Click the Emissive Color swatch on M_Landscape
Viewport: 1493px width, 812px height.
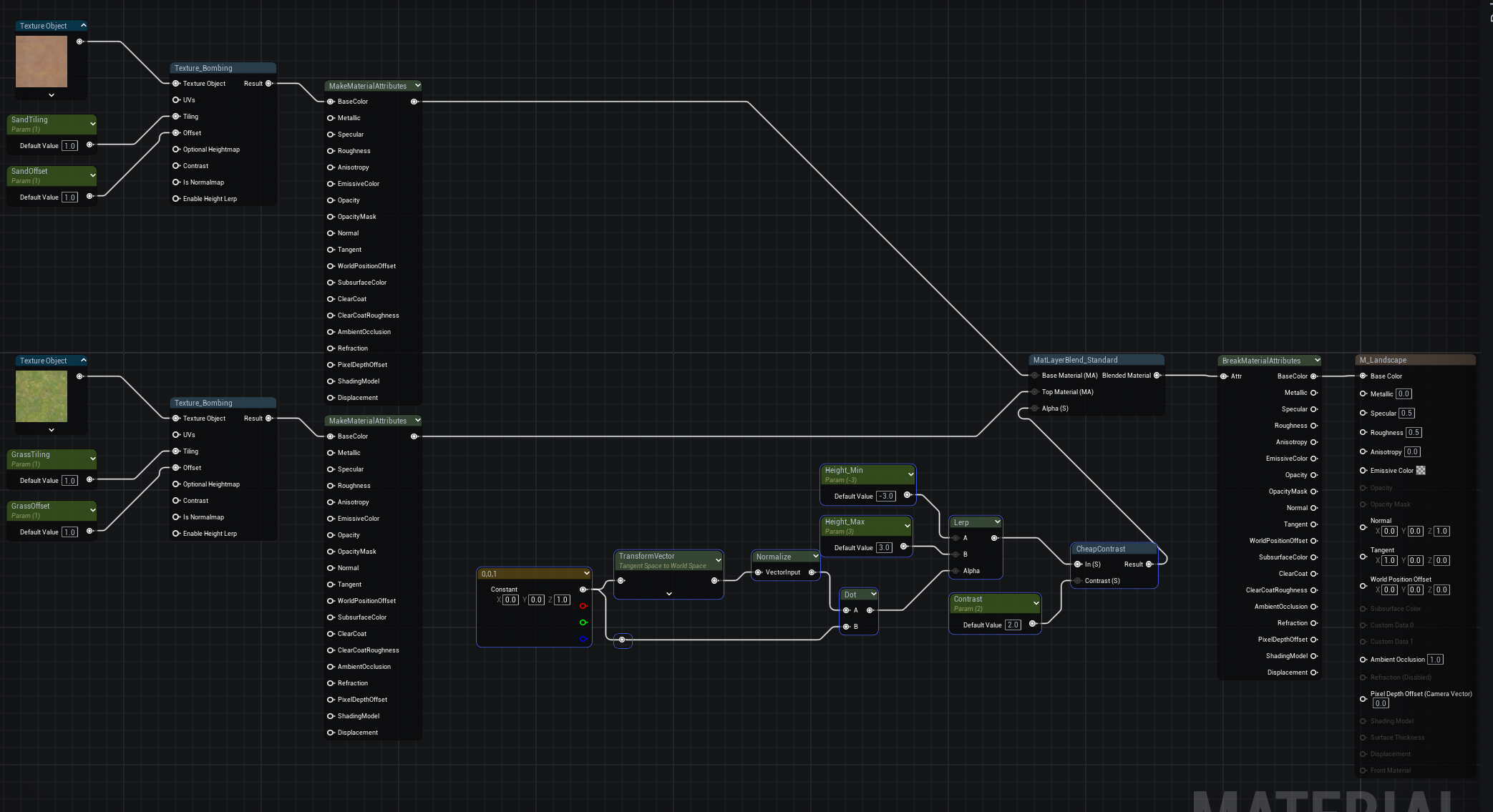(1421, 471)
